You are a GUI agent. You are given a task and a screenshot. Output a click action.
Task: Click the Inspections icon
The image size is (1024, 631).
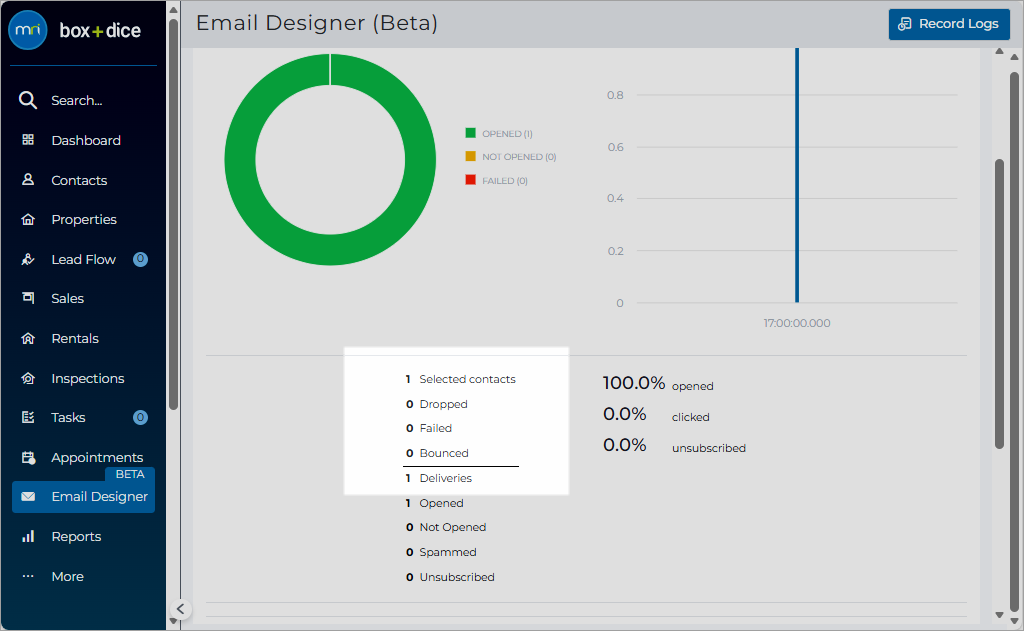(x=28, y=378)
